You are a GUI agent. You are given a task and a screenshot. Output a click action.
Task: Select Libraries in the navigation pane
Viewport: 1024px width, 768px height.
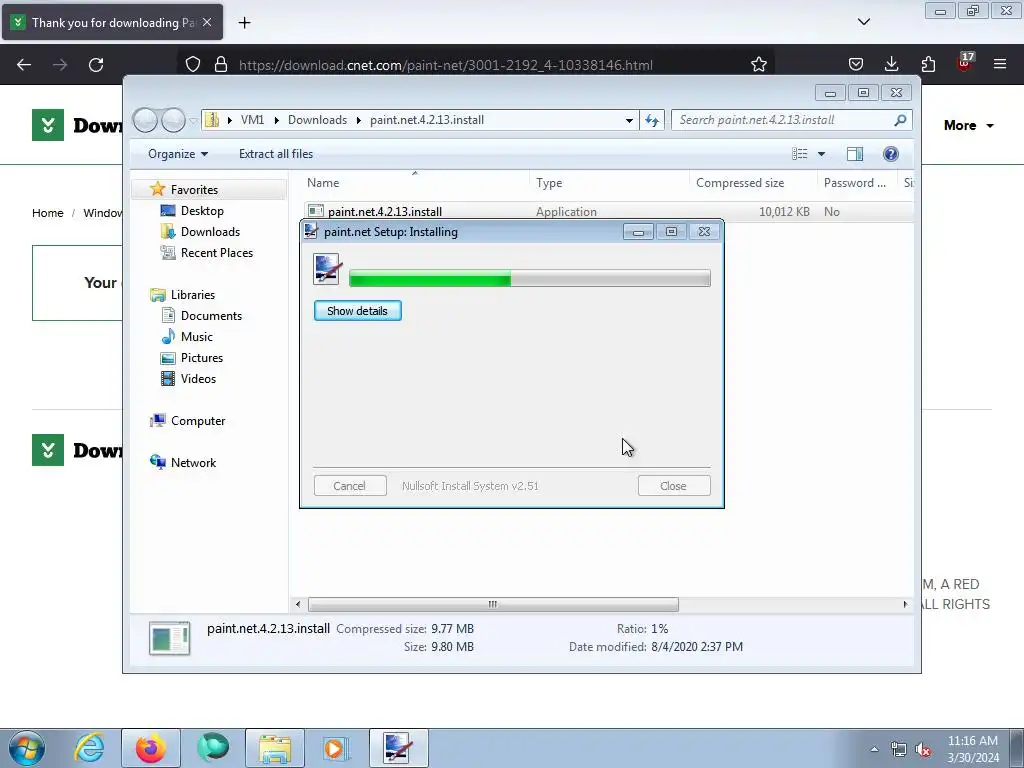(x=193, y=295)
